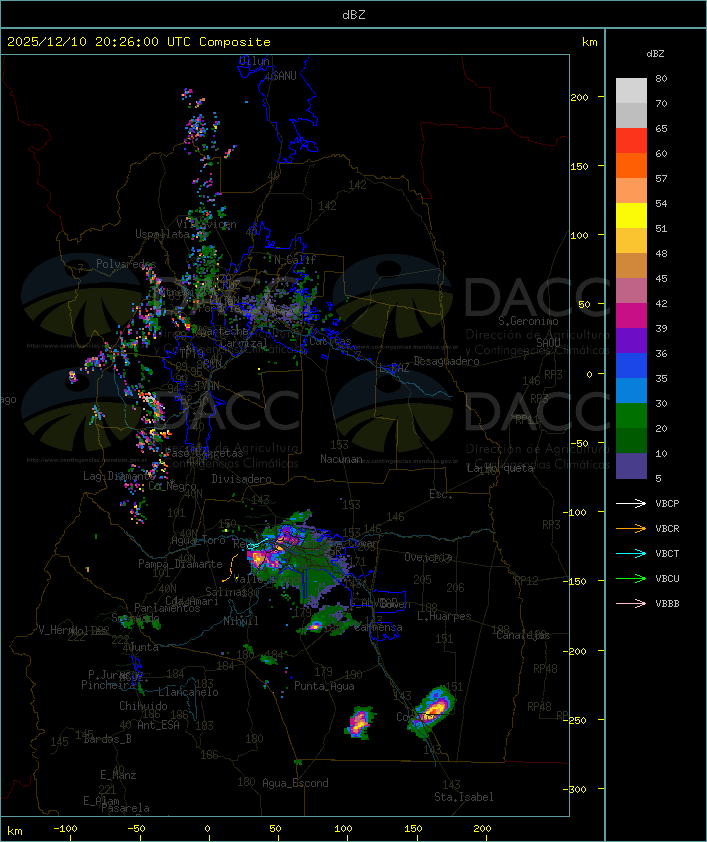
Task: Pick the light orange swatch below 57
Action: pyautogui.click(x=631, y=191)
